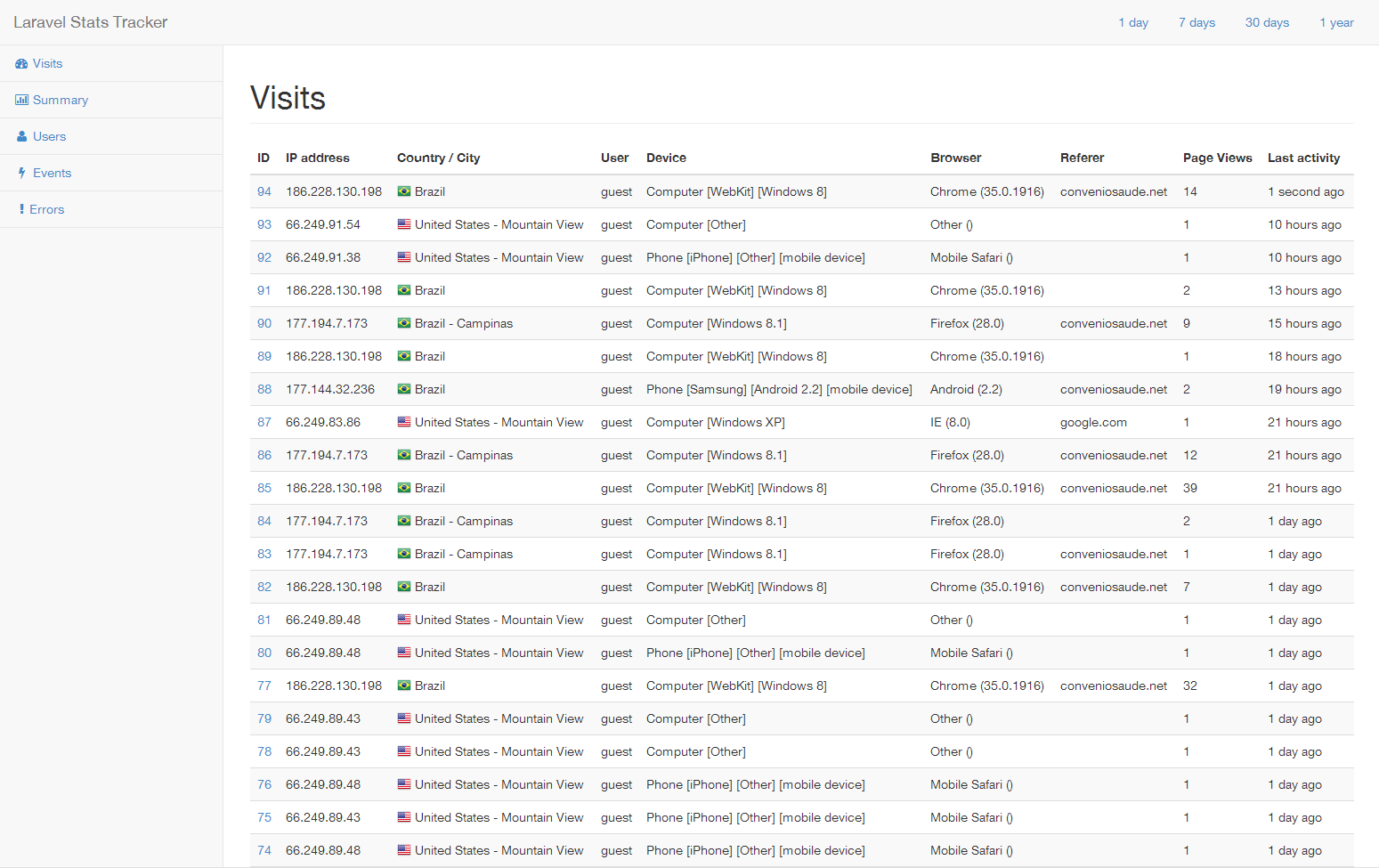Click the Visits dashboard icon in sidebar
1379x868 pixels.
(21, 64)
